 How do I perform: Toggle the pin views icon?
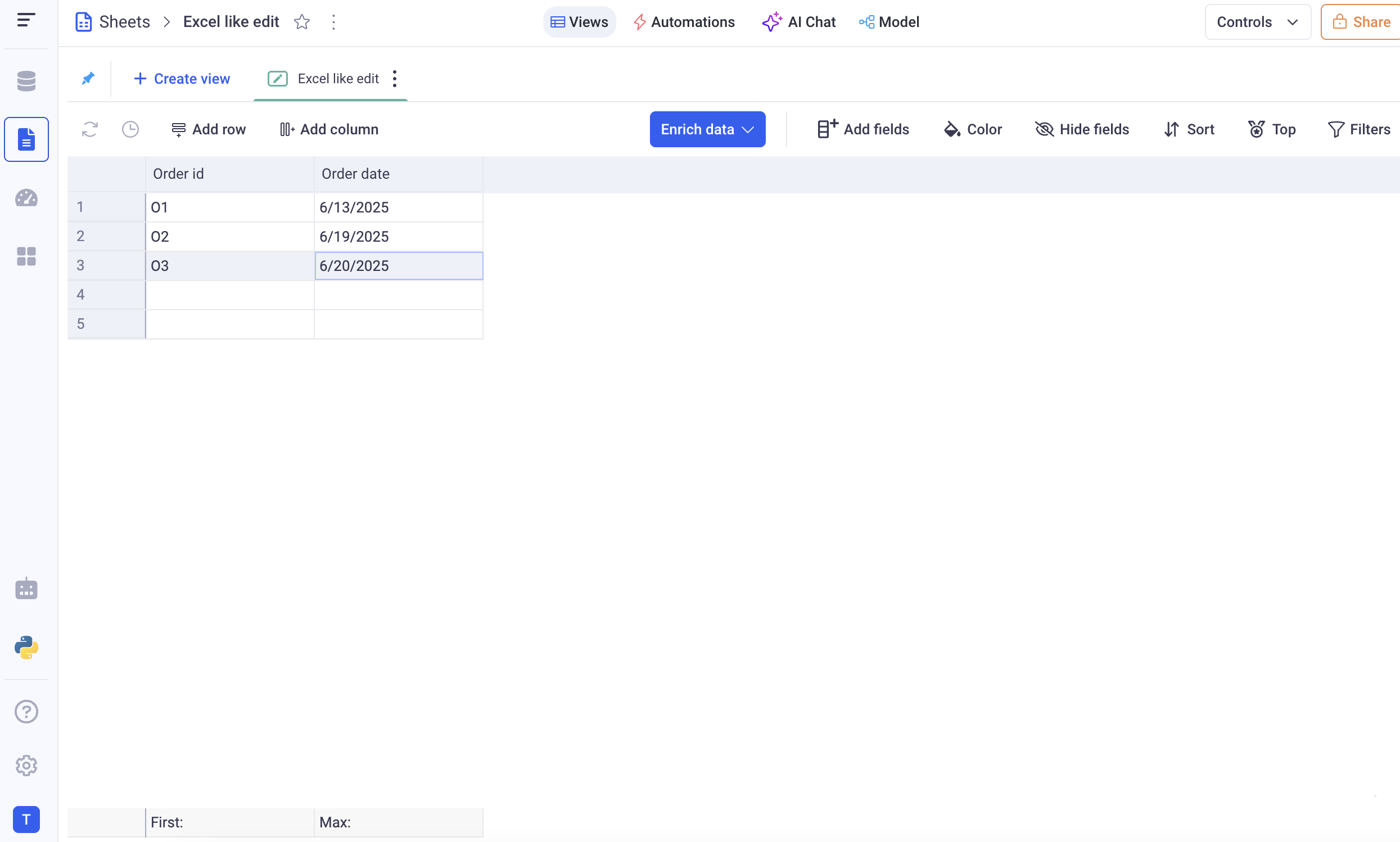(x=88, y=78)
